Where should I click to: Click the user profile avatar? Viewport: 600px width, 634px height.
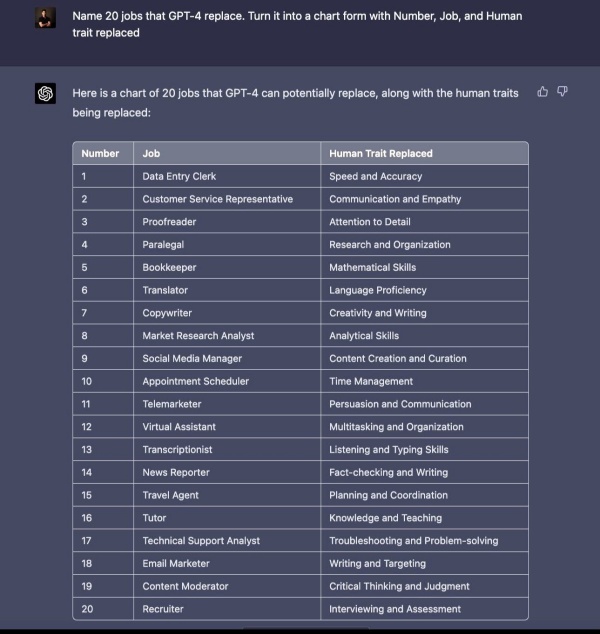45,17
